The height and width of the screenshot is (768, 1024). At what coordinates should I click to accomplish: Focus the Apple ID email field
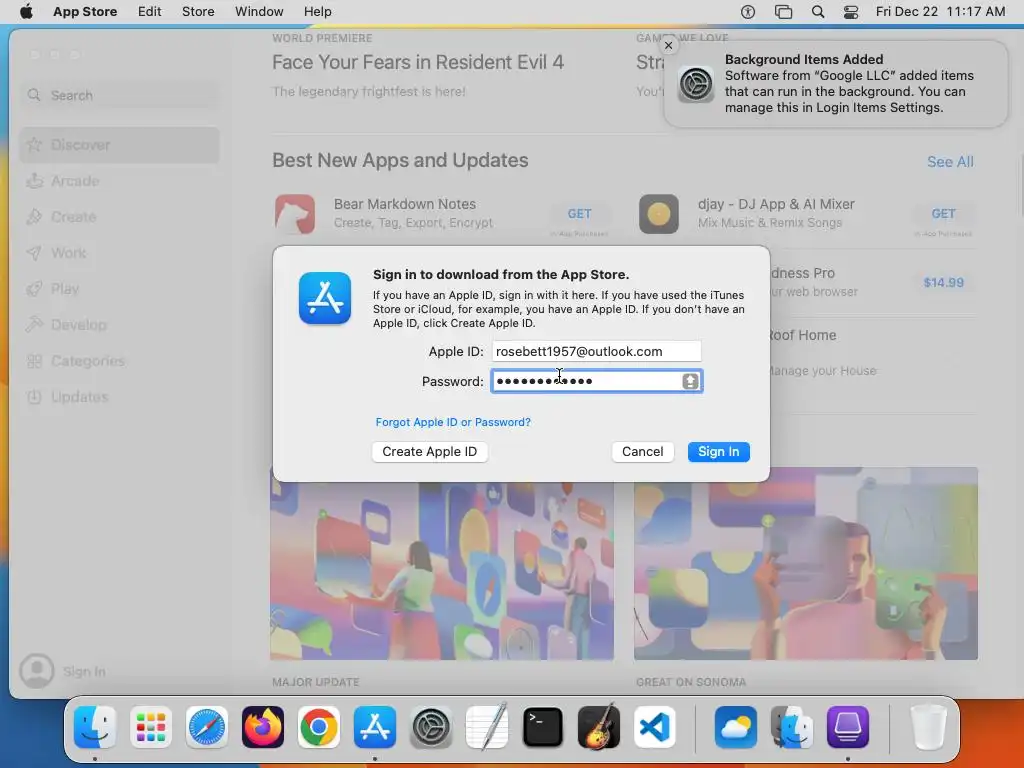pos(596,351)
